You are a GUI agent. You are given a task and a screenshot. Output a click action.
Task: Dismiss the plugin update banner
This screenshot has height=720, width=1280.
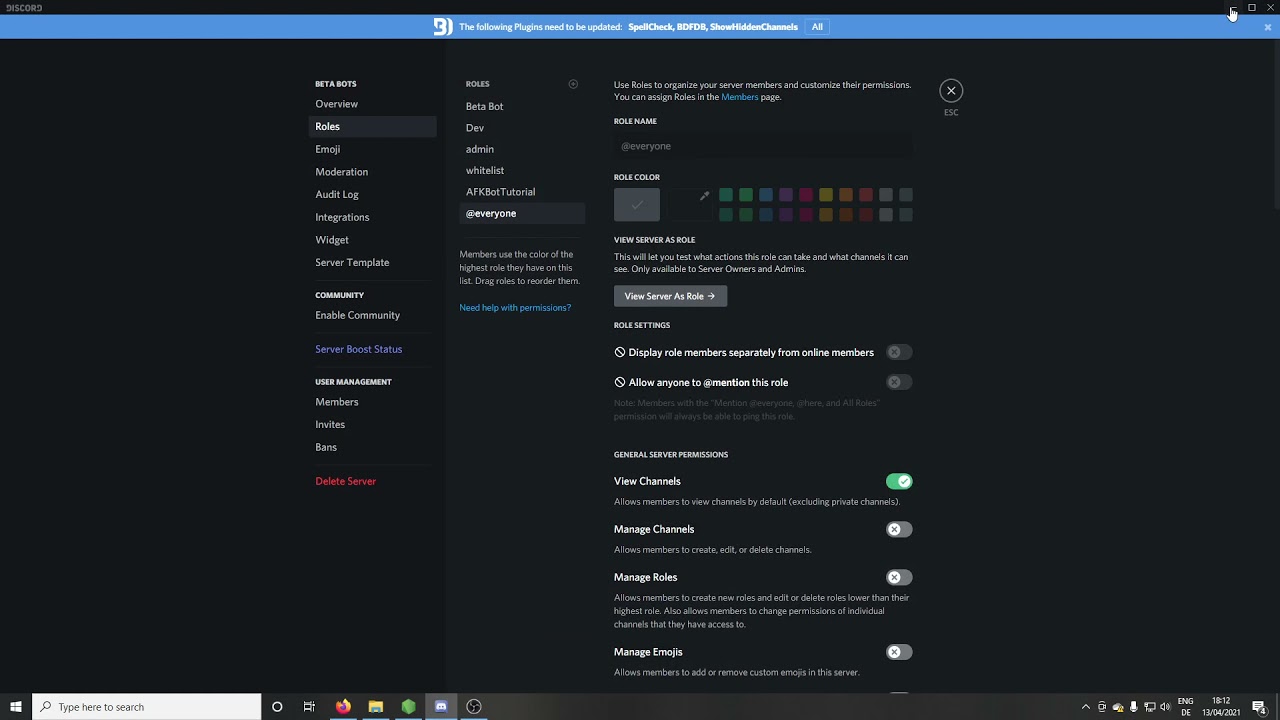(1268, 27)
